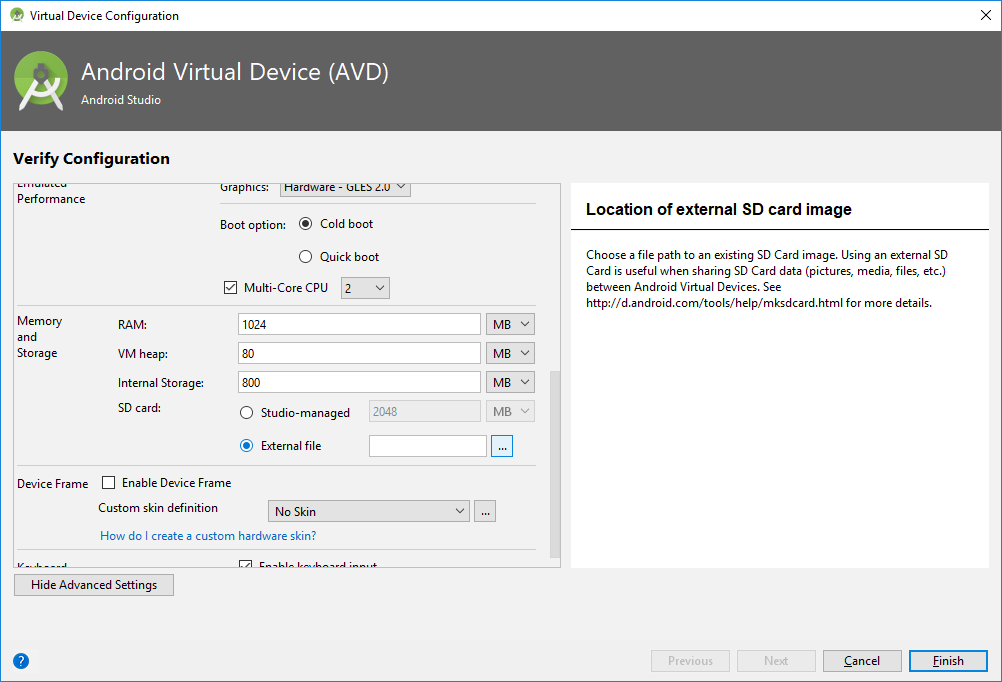Select the Quick boot option

tap(306, 257)
